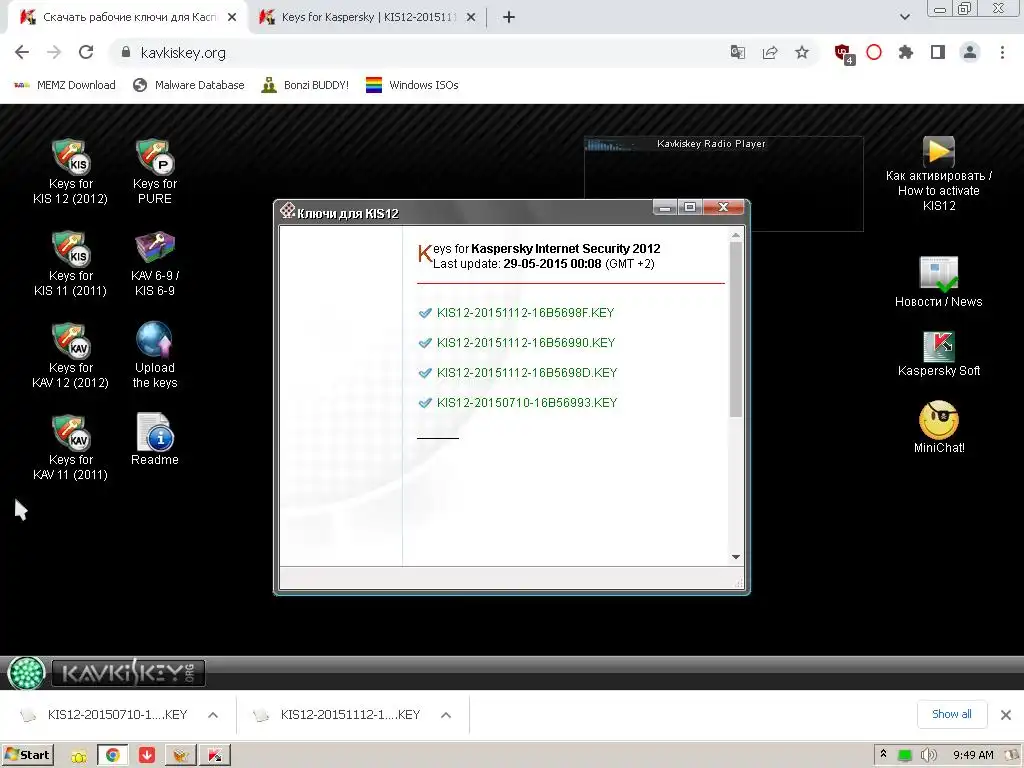This screenshot has height=768, width=1024.
Task: Open the profile avatar button
Action: pyautogui.click(x=970, y=52)
